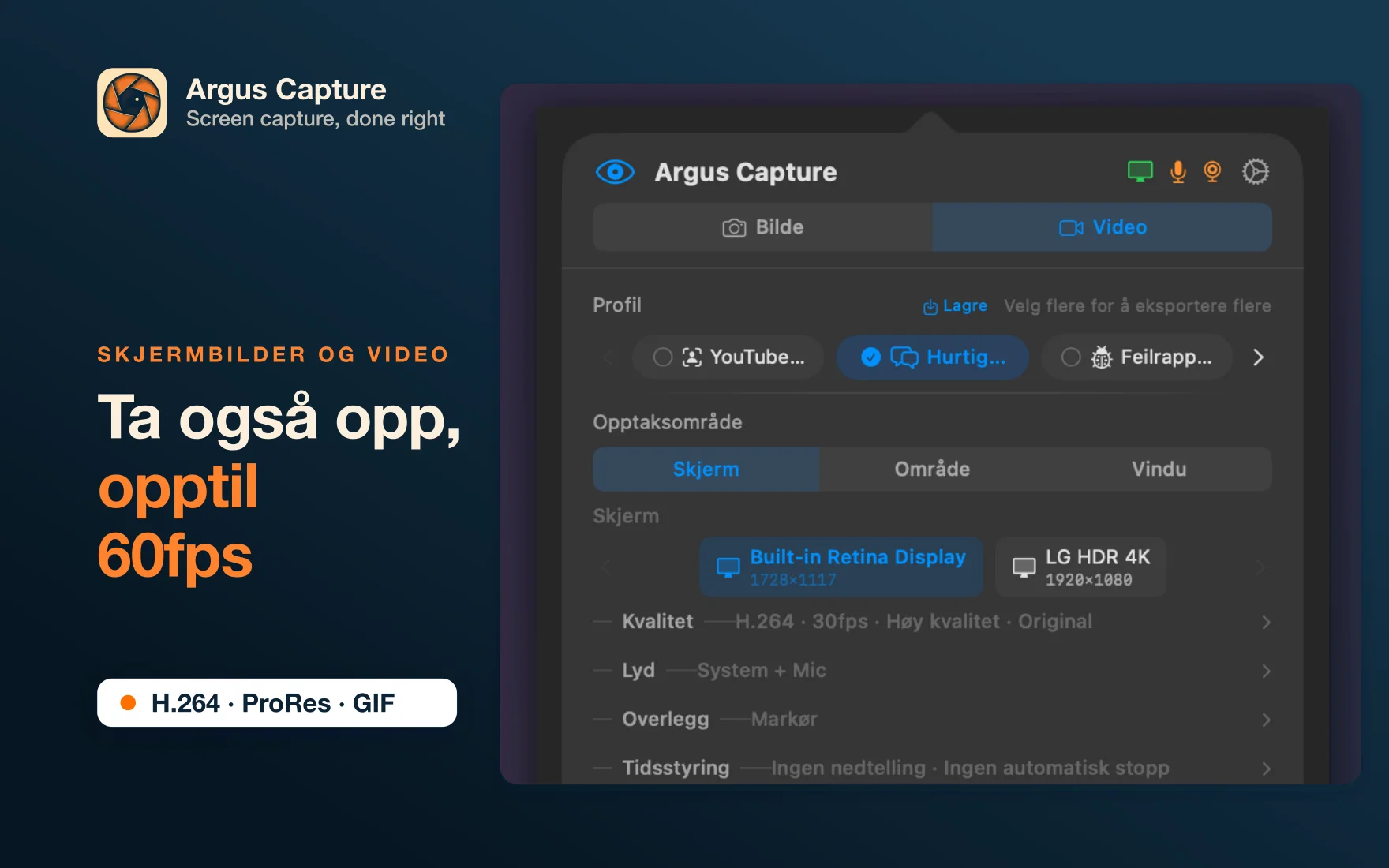Toggle the checked Hurtig profile
Viewport: 1389px width, 868px height.
pyautogui.click(x=933, y=357)
